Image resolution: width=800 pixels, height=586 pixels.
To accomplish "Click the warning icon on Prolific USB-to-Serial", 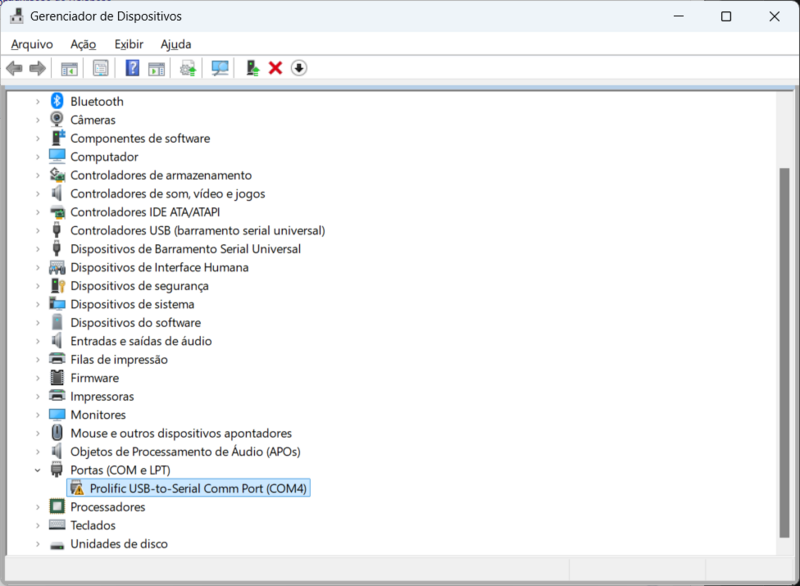I will coord(77,488).
